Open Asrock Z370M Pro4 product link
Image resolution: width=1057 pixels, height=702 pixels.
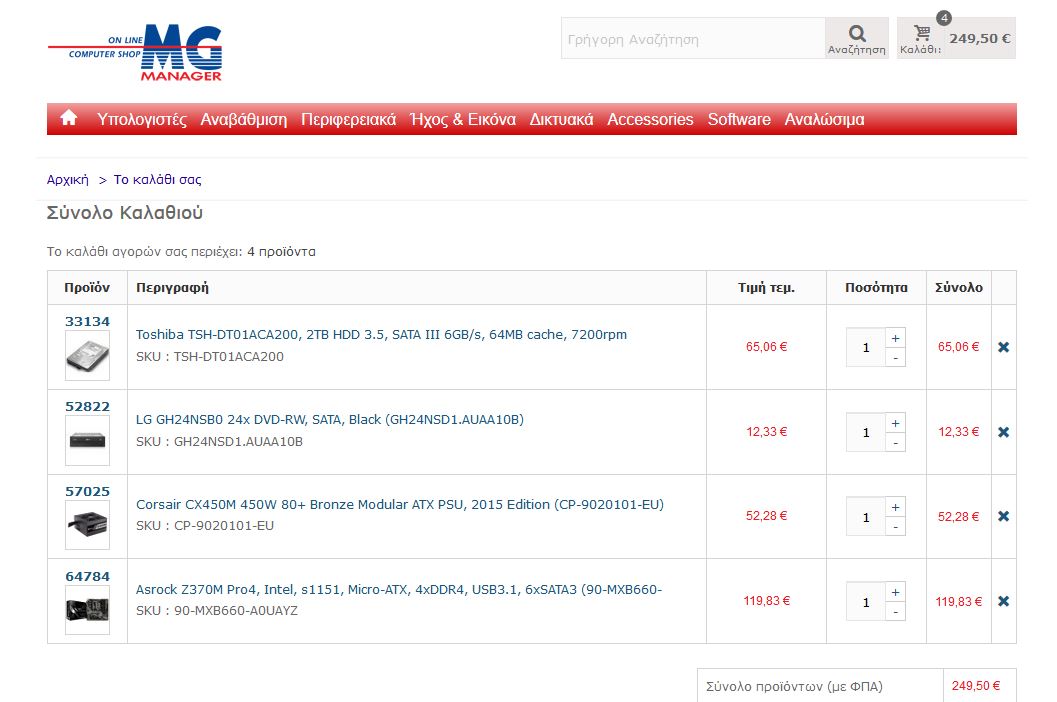(398, 589)
